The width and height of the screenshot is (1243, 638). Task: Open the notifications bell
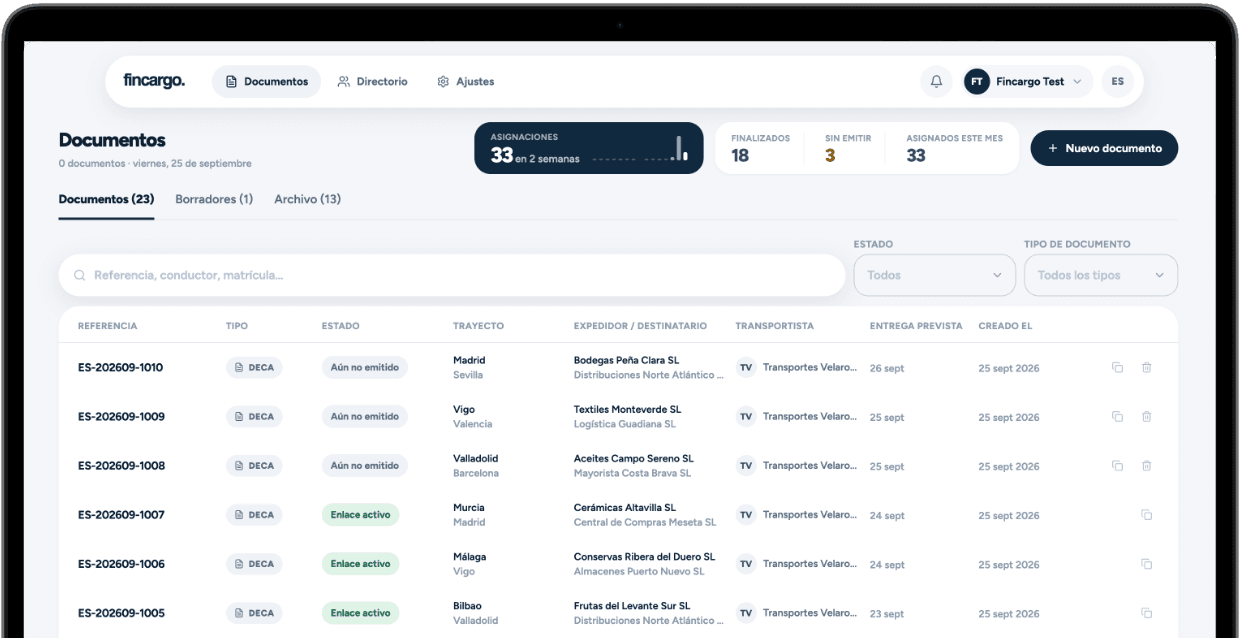(x=936, y=82)
